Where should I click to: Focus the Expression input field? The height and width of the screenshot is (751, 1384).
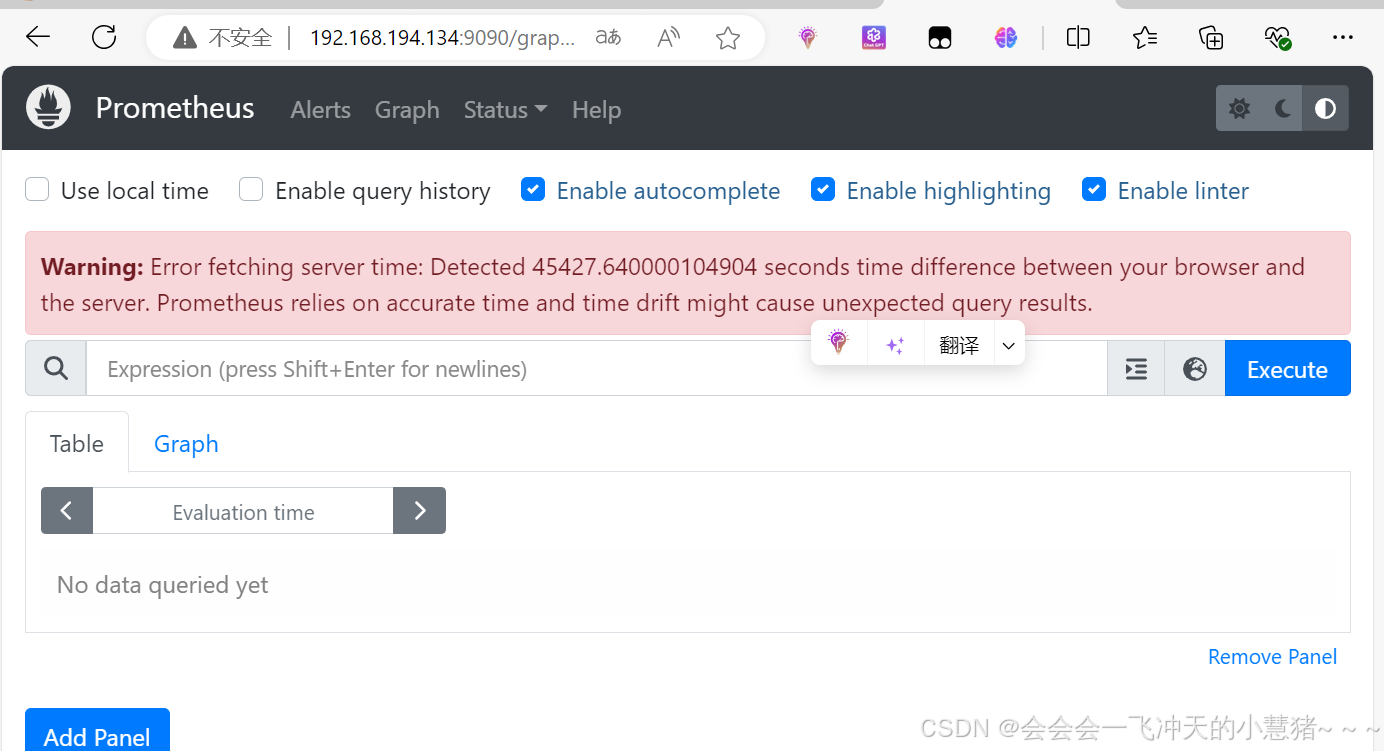tap(597, 369)
